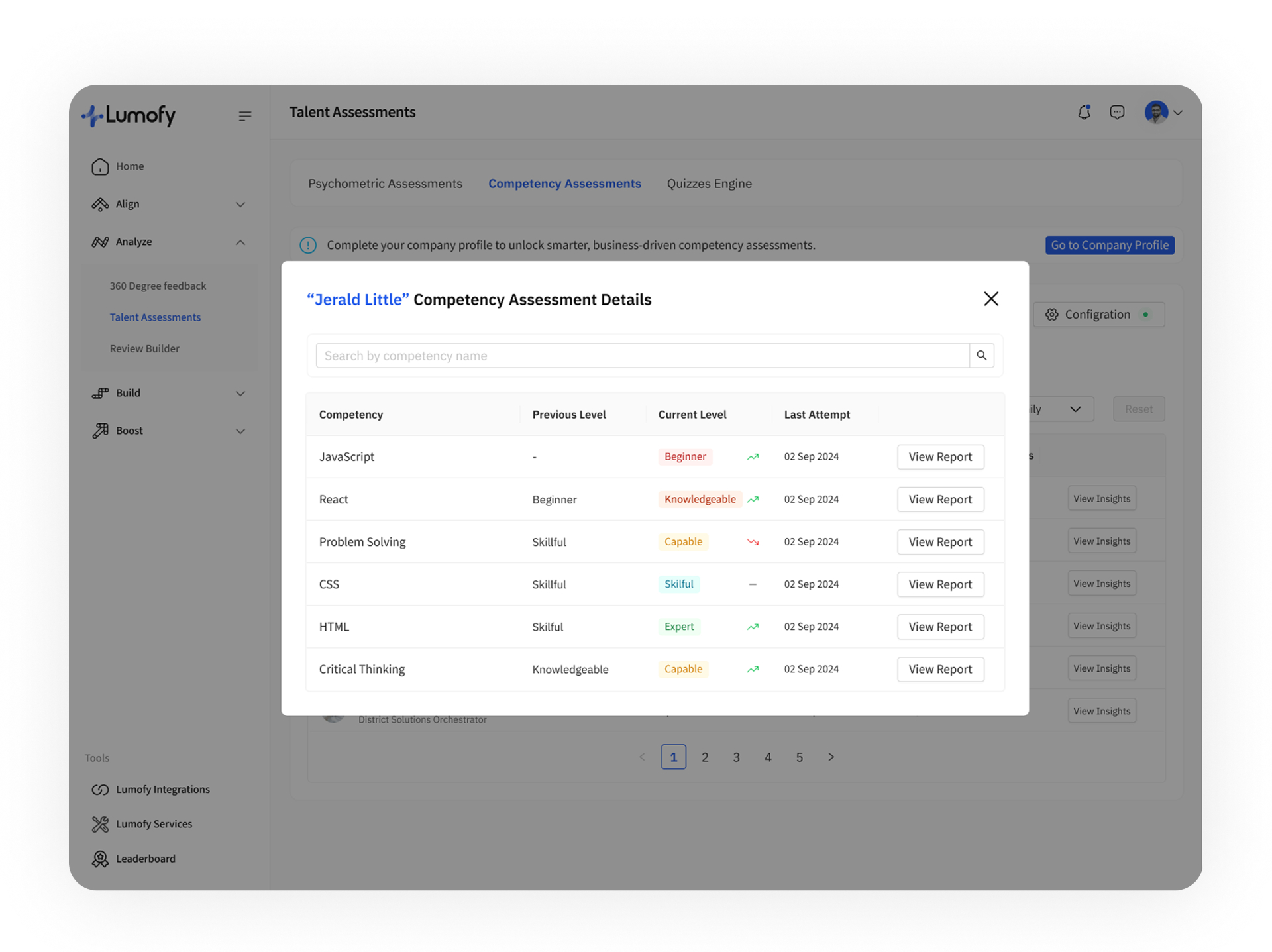This screenshot has width=1272, height=952.
Task: Click the Lumofy Services tools icon
Action: point(100,824)
